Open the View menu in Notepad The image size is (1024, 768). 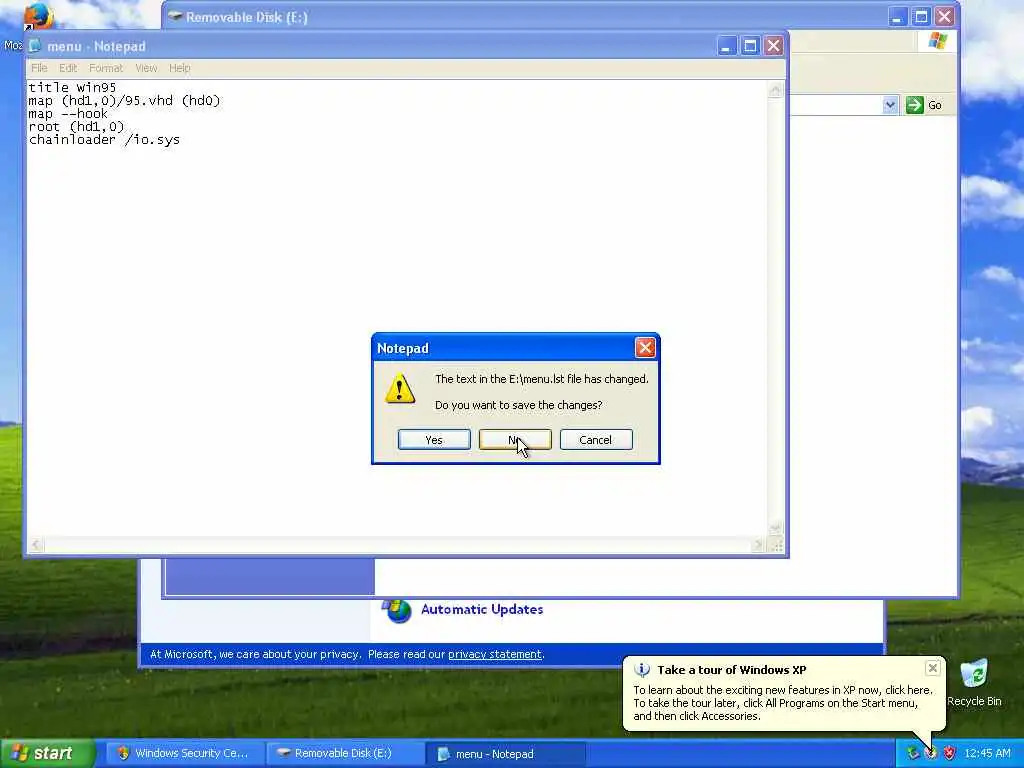pos(146,68)
